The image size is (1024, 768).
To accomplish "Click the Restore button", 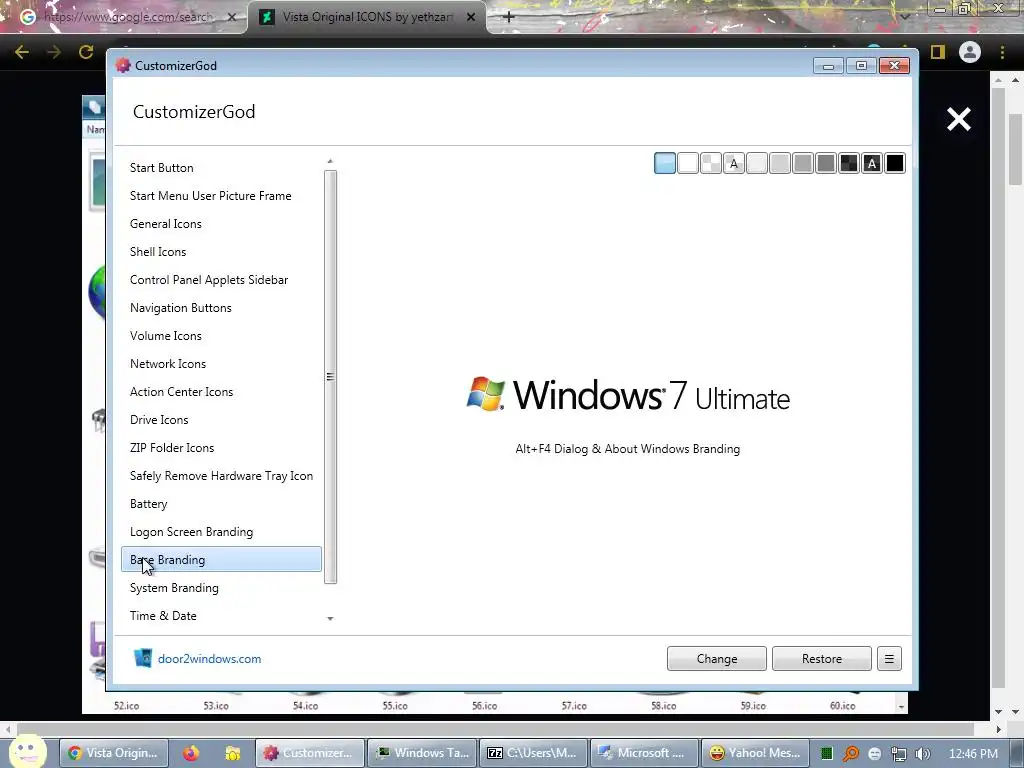I will coord(822,659).
